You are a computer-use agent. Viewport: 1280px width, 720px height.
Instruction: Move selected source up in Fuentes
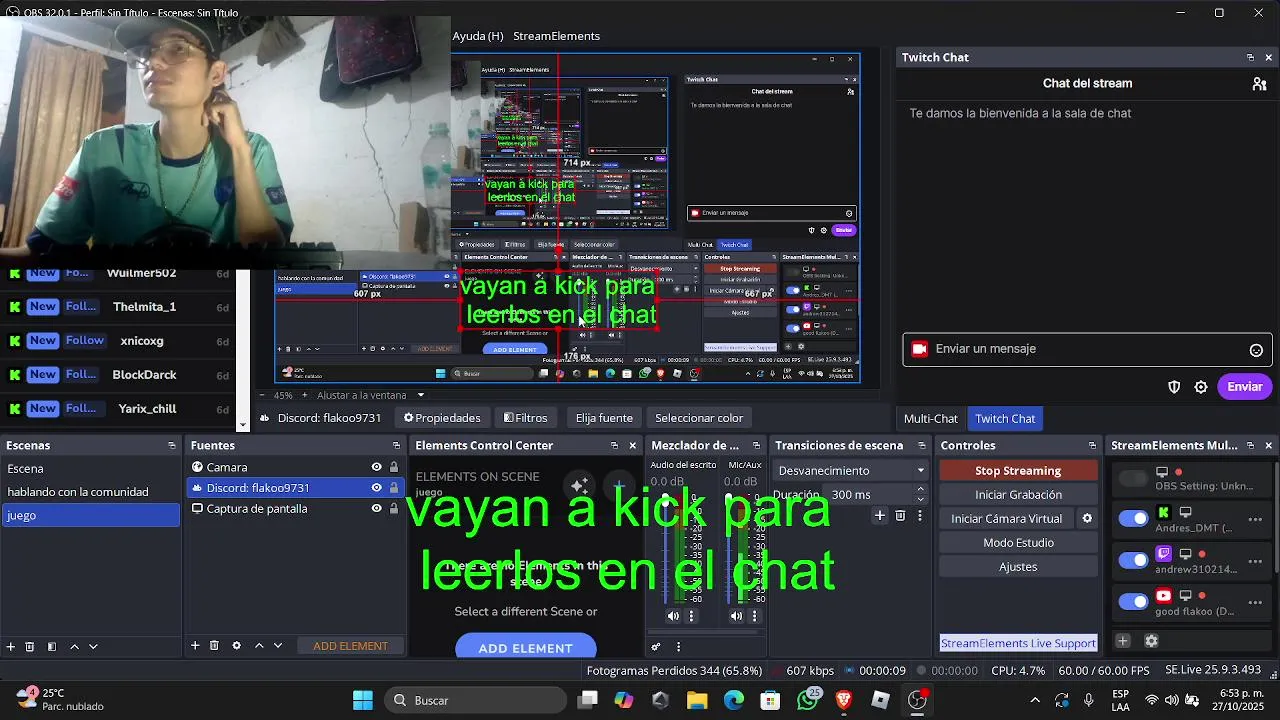tap(259, 646)
